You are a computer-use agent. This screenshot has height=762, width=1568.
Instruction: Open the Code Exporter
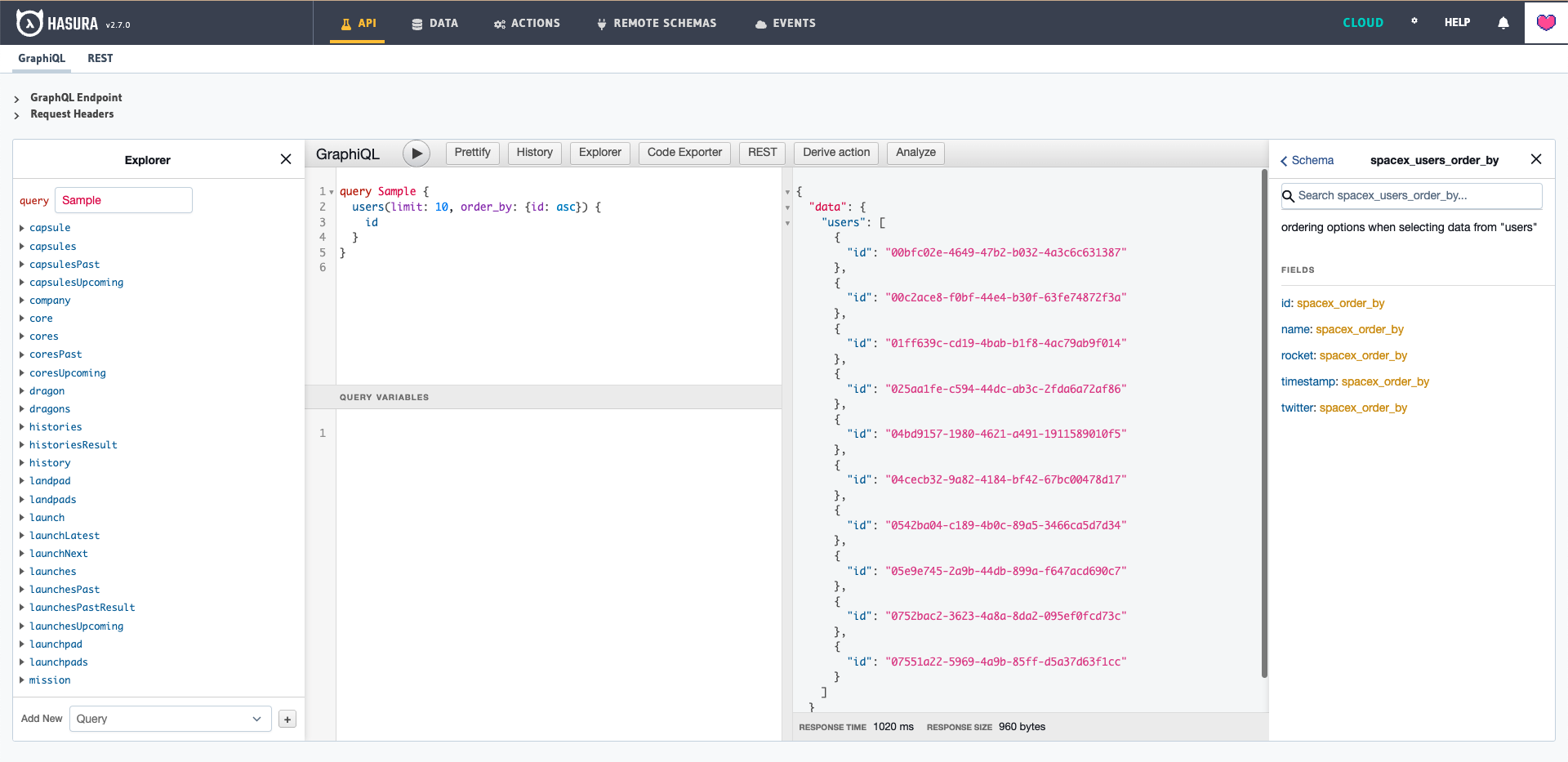684,153
